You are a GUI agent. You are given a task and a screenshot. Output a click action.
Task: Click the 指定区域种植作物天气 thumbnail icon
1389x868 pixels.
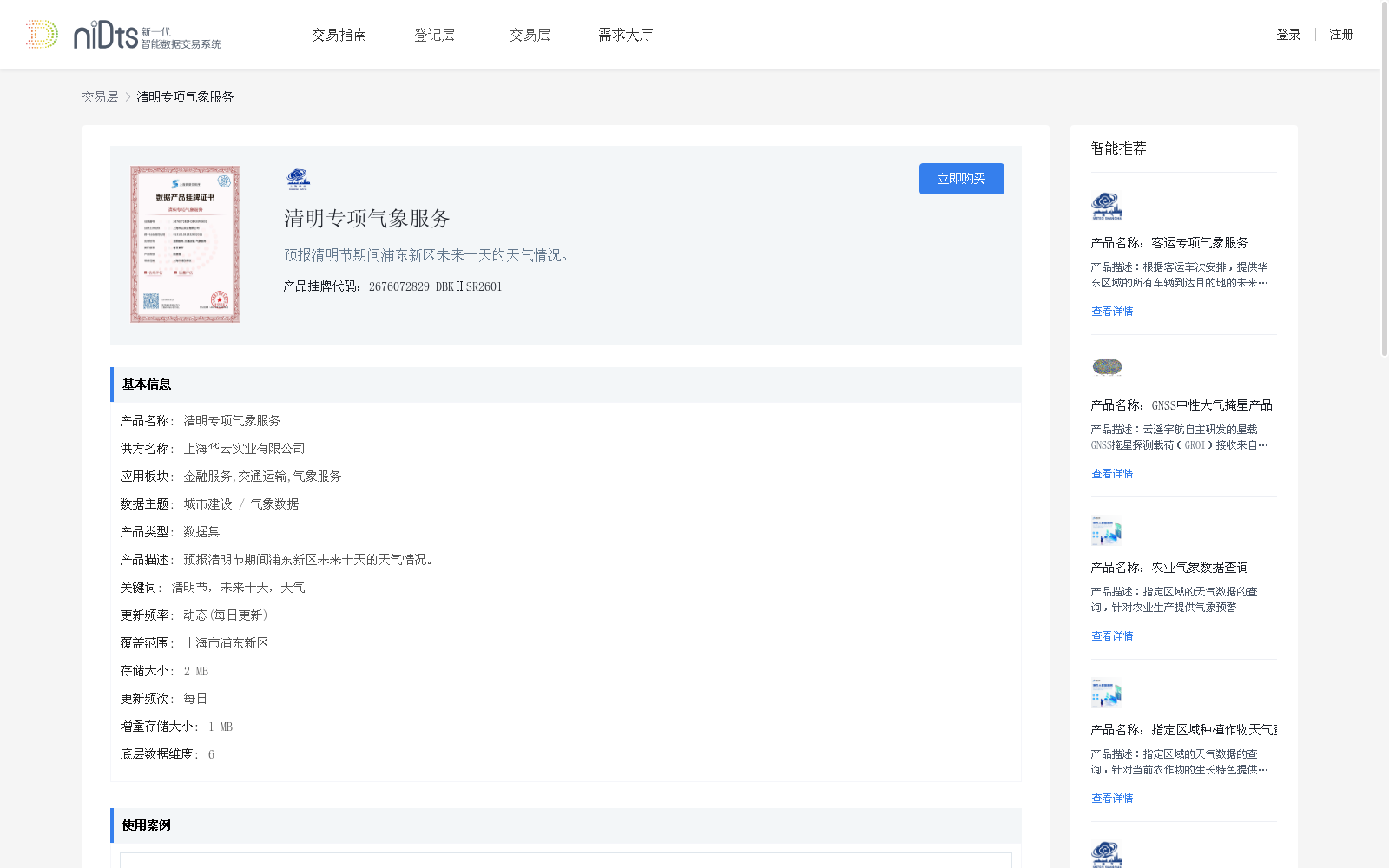(1107, 693)
